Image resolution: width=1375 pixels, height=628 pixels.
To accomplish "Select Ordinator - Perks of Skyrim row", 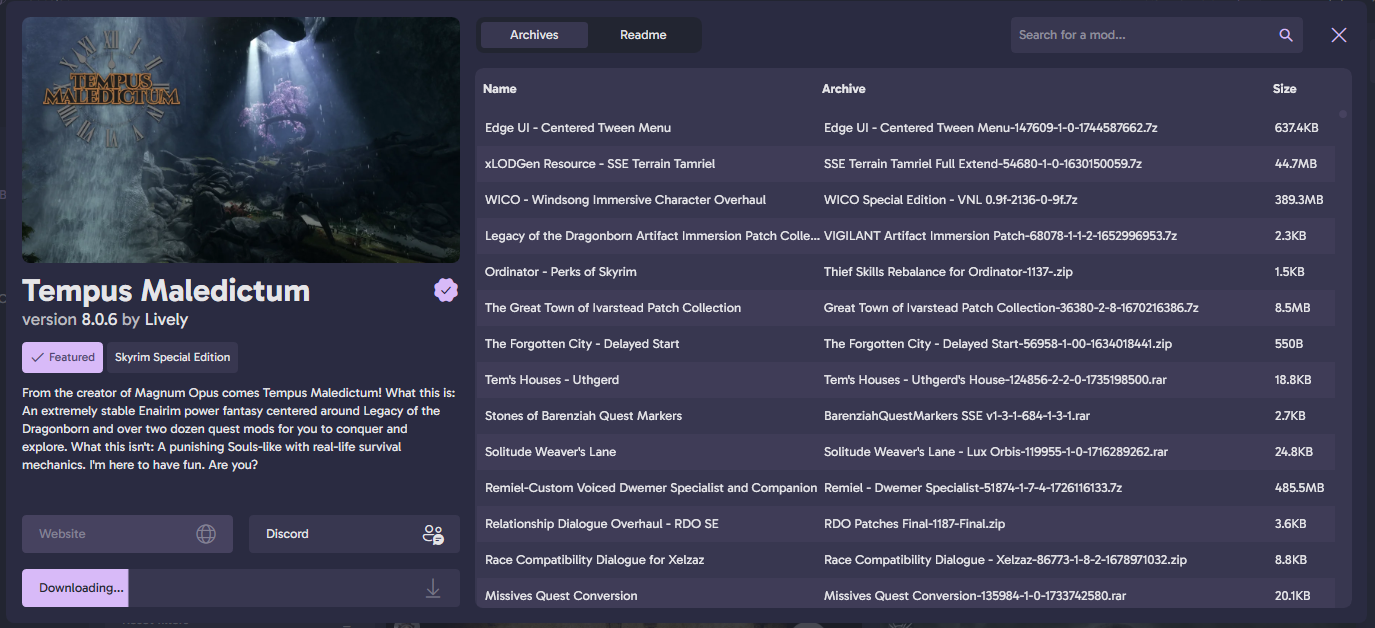I will tap(905, 272).
